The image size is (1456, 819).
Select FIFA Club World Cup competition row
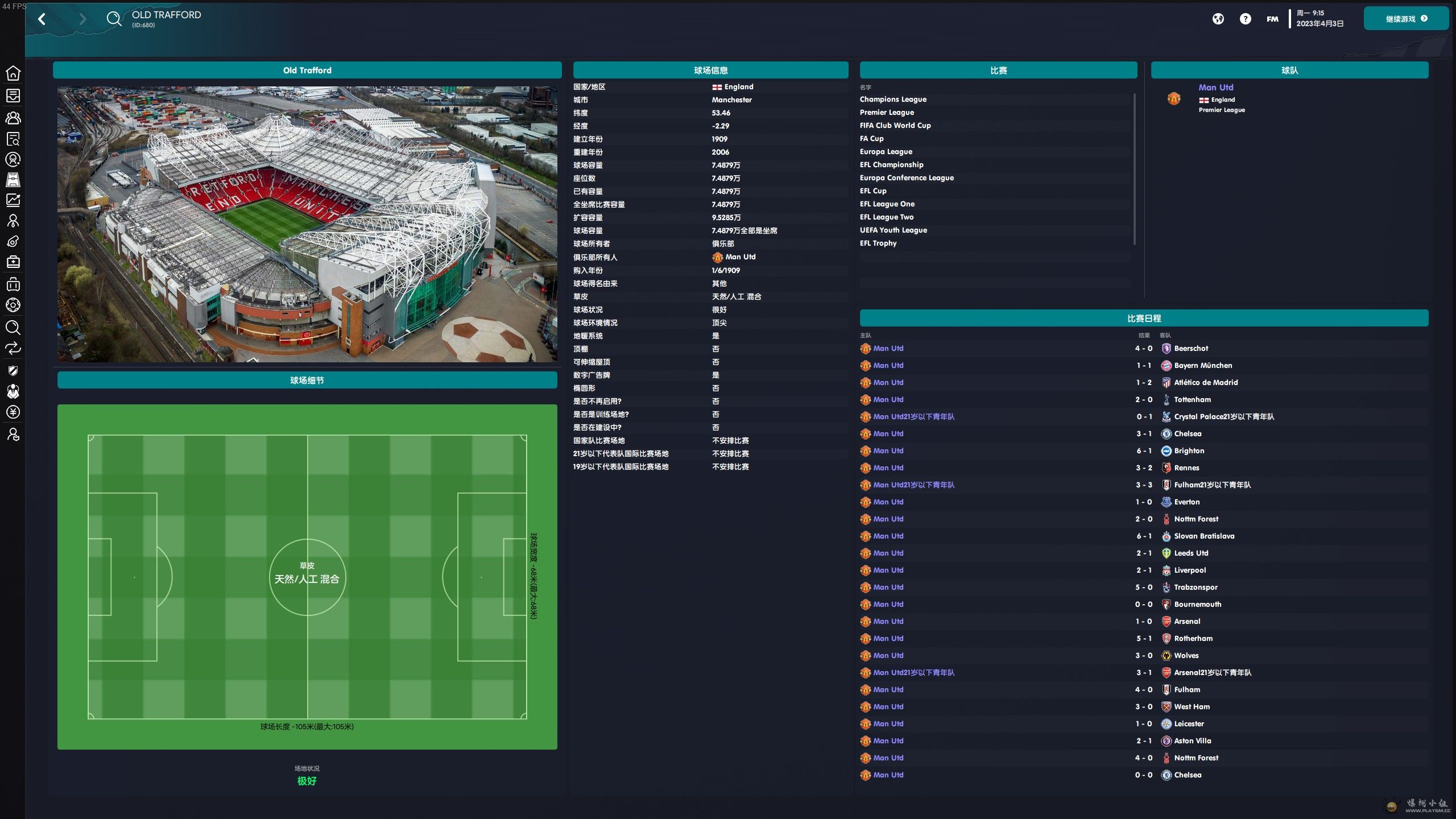point(995,125)
